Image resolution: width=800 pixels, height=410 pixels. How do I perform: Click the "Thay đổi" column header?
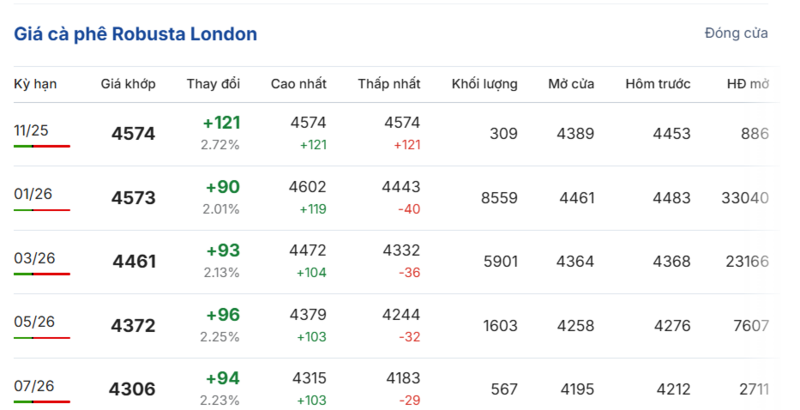point(213,84)
